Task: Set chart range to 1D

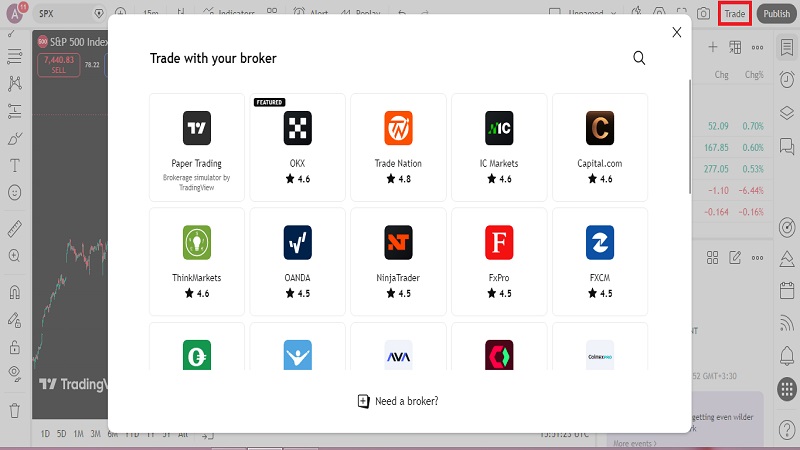Action: click(45, 434)
